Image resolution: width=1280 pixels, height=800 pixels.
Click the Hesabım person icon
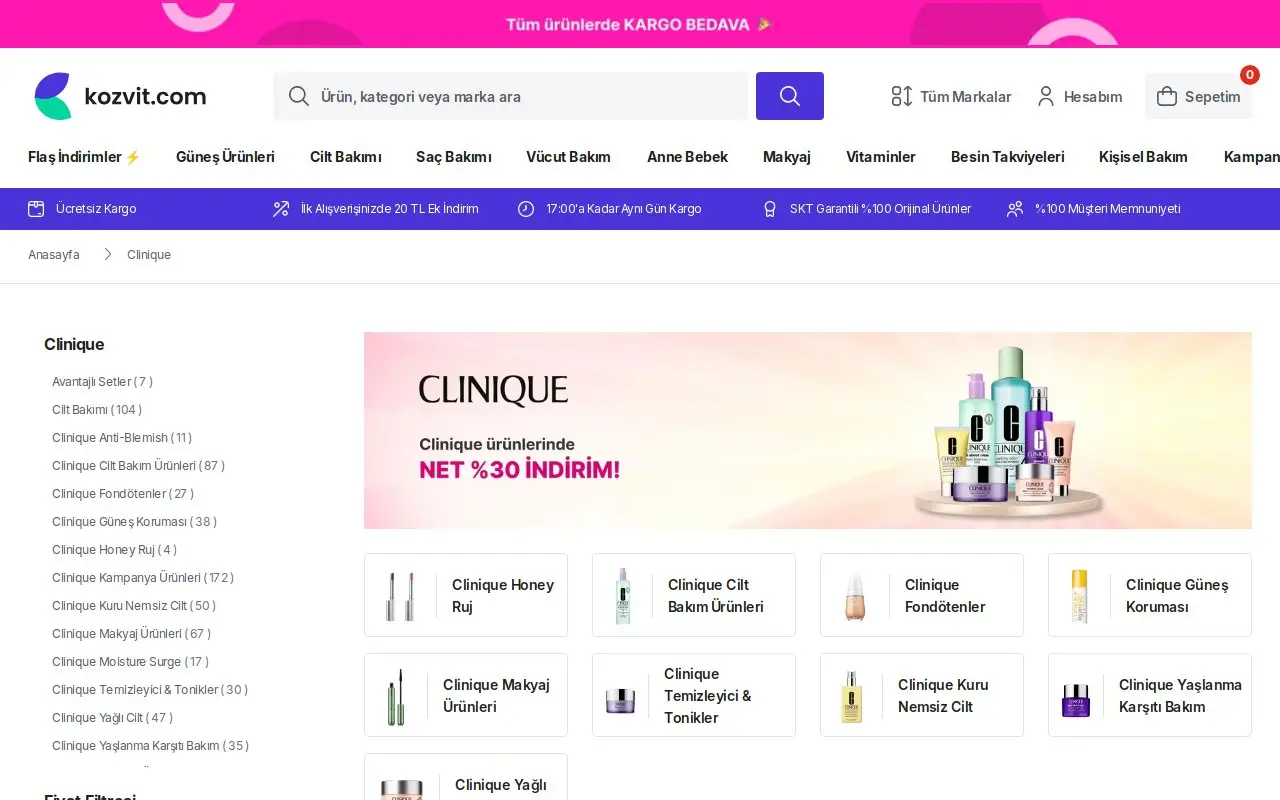1046,96
